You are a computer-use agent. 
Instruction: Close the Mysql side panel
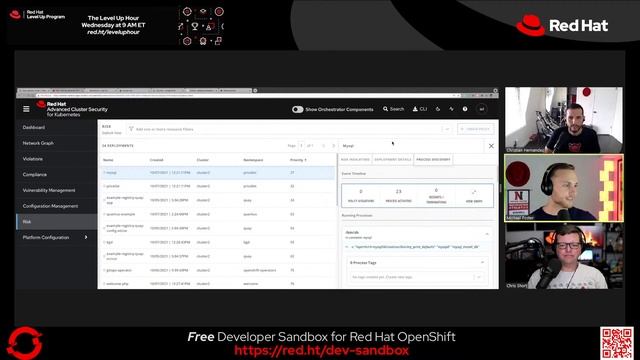coord(491,146)
